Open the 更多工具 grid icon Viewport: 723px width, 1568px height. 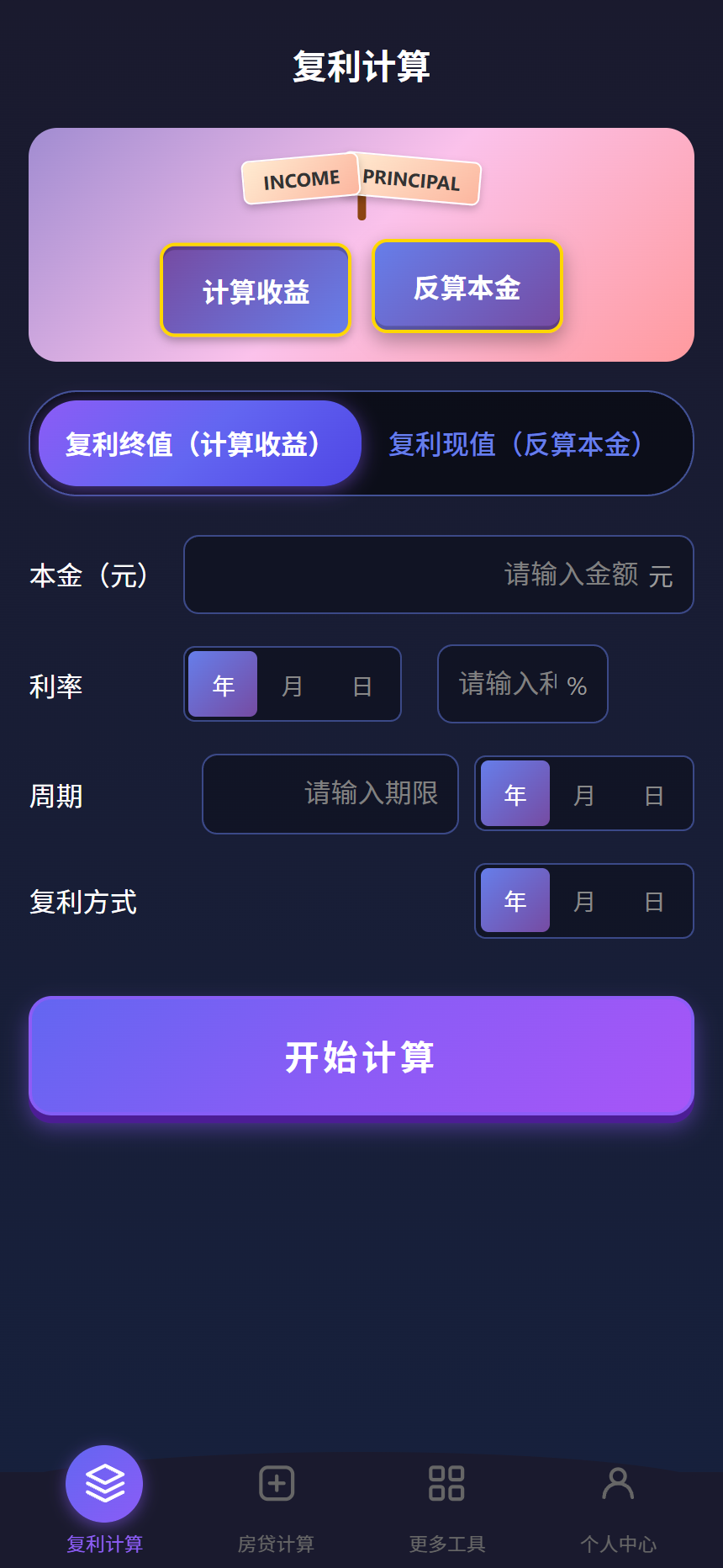[x=446, y=1483]
